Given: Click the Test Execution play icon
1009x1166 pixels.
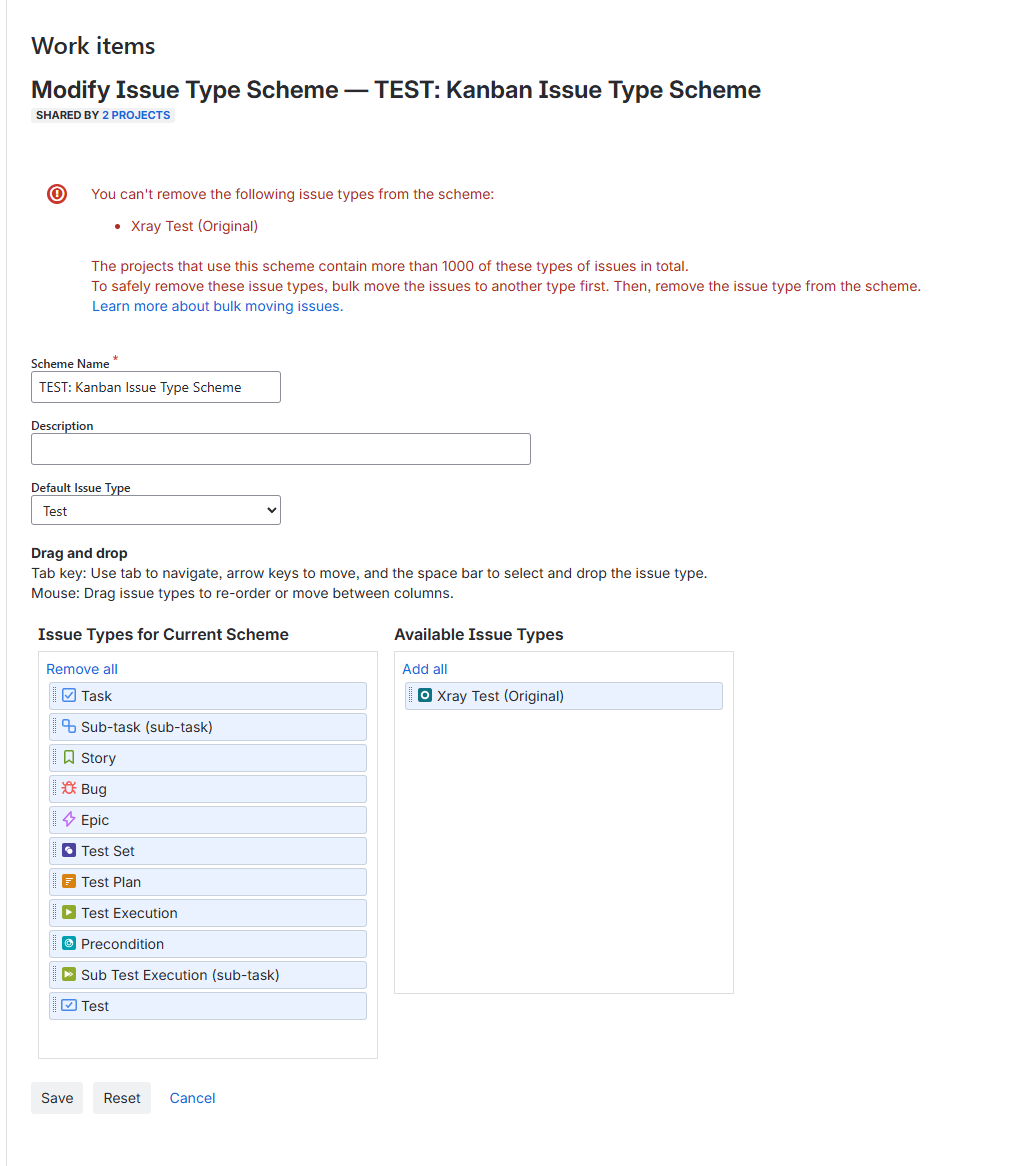Looking at the screenshot, I should pos(69,912).
